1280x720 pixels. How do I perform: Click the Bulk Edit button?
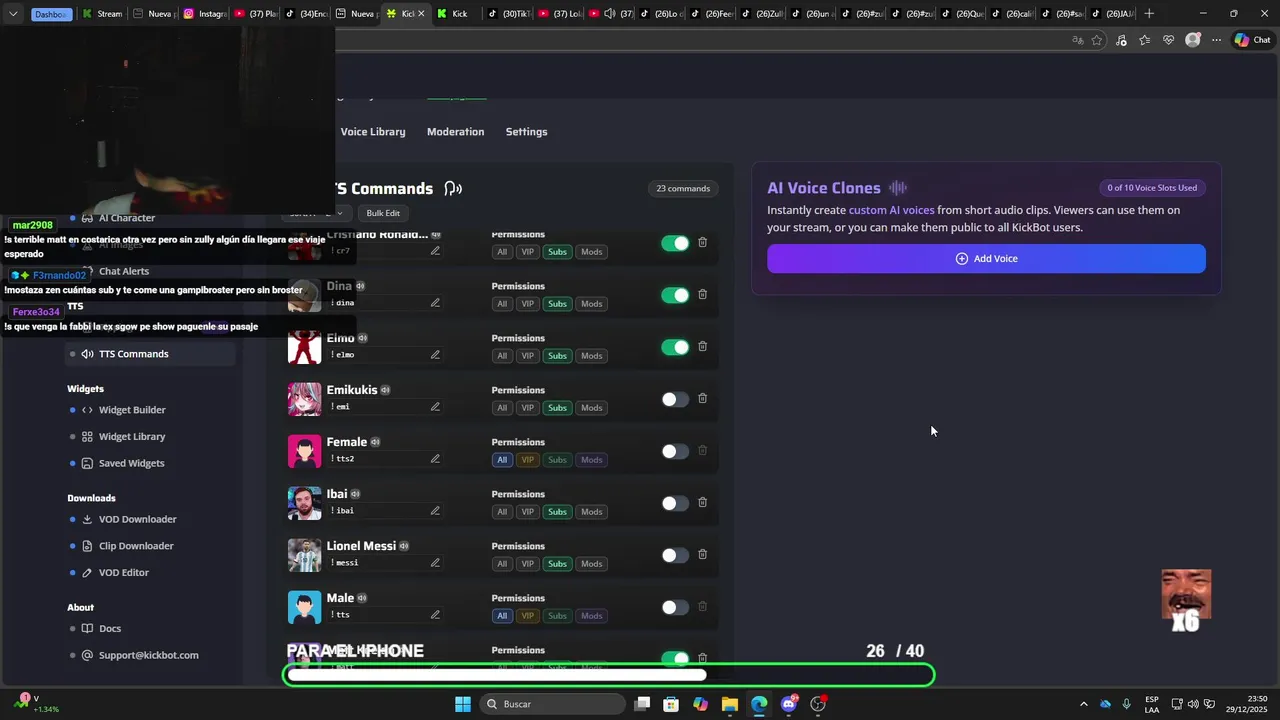click(383, 213)
